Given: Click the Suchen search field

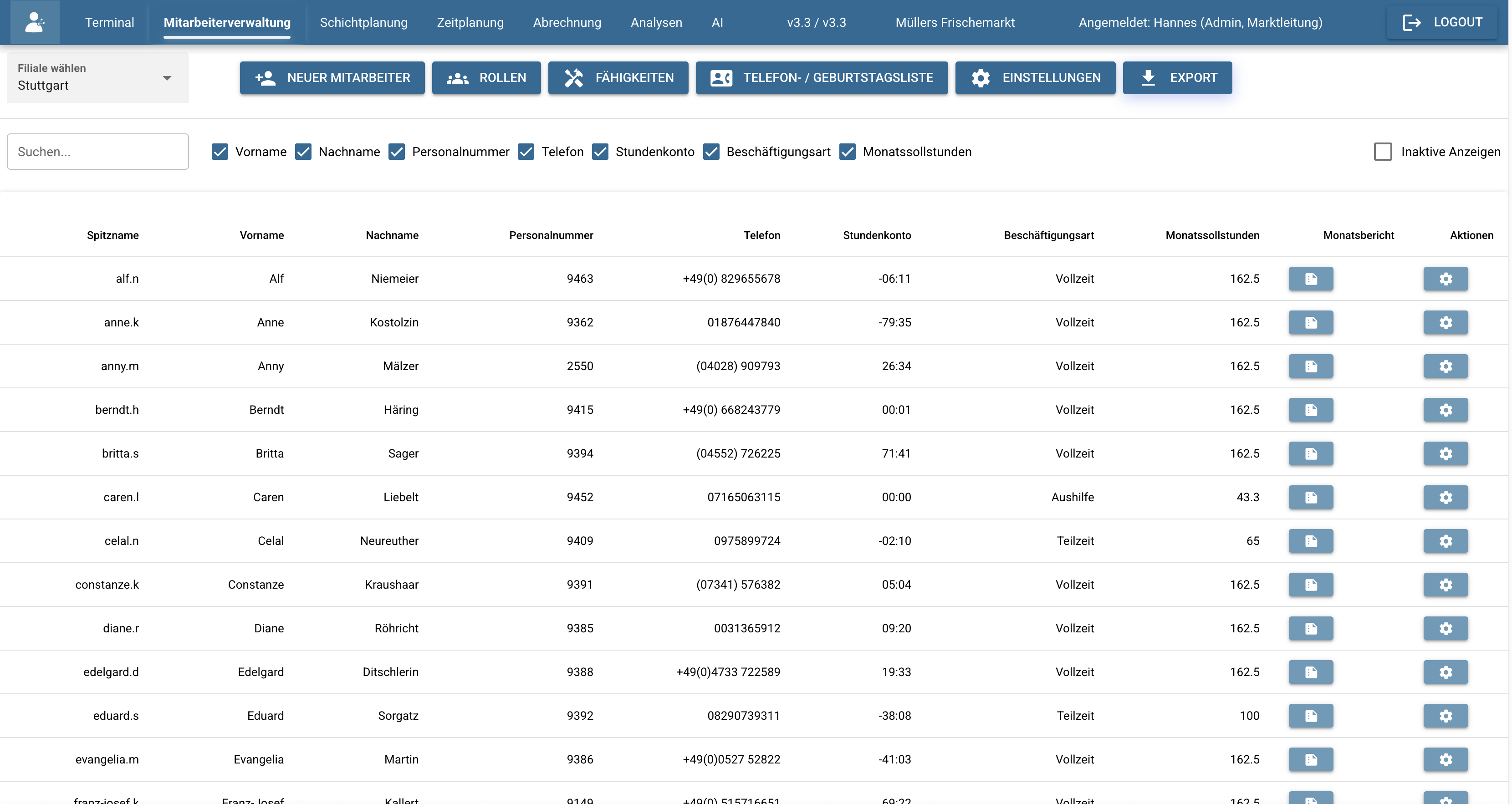Looking at the screenshot, I should [x=97, y=152].
